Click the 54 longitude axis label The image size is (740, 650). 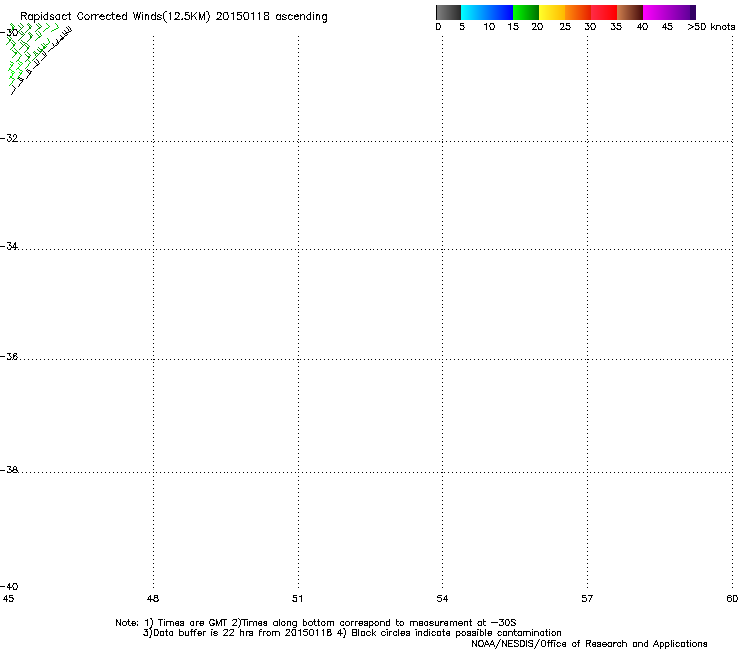(442, 599)
